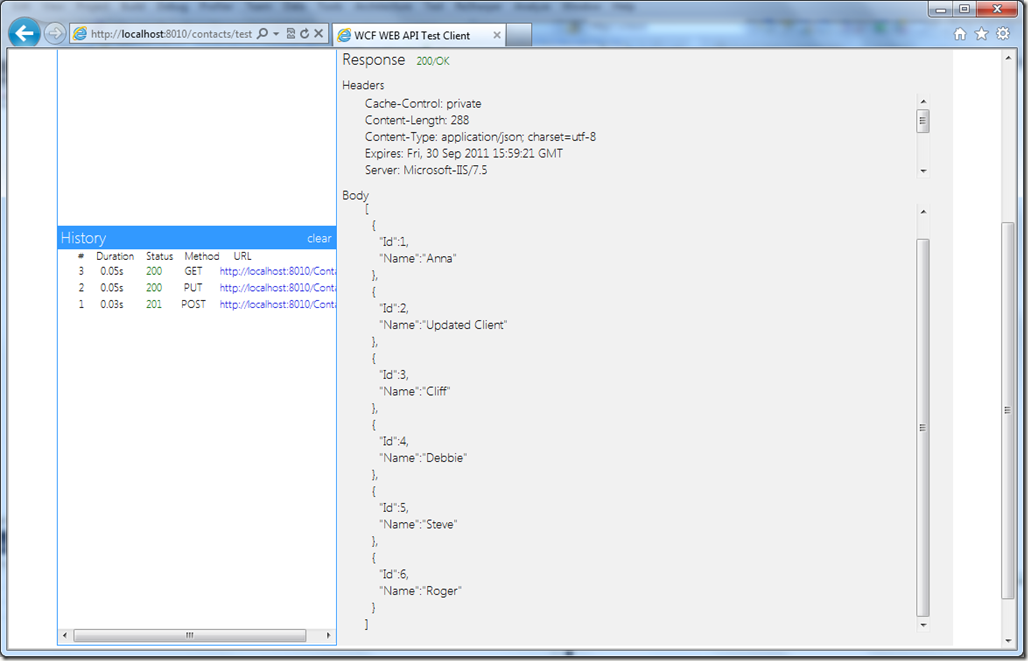Click the Body panel scroll up arrow

pyautogui.click(x=923, y=212)
